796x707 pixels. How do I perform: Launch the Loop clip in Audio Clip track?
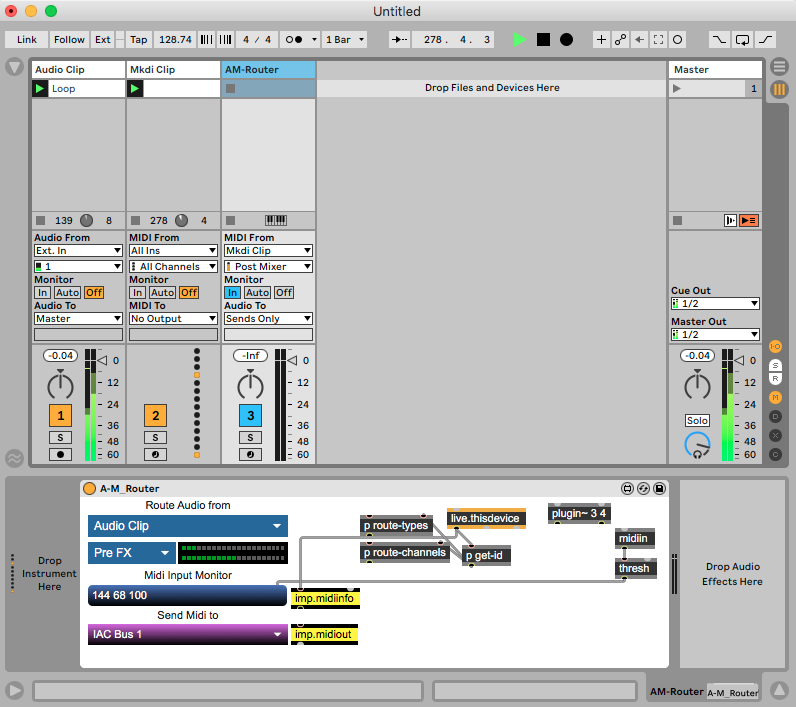tap(40, 89)
